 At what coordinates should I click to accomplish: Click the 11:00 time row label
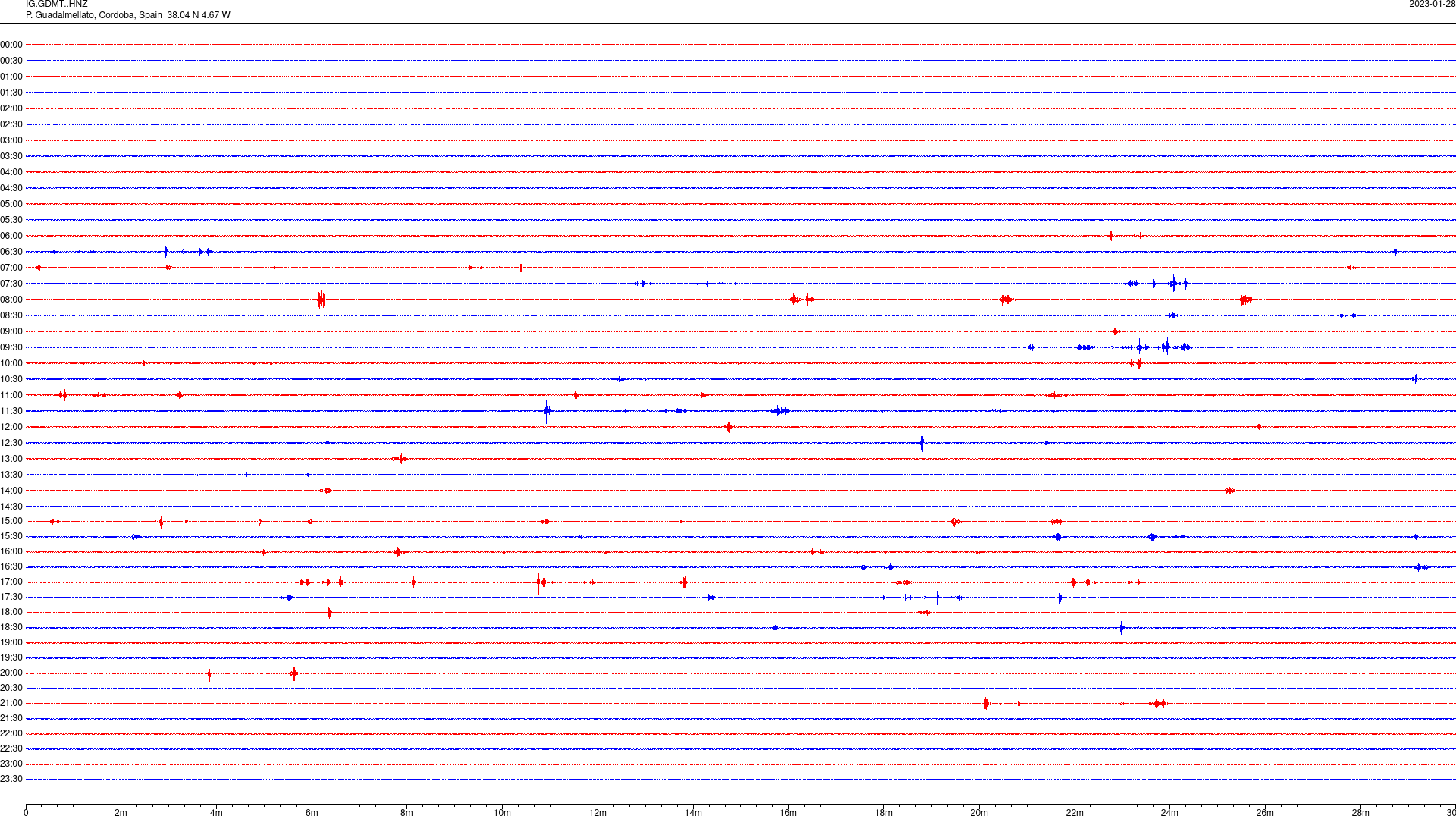coord(11,395)
